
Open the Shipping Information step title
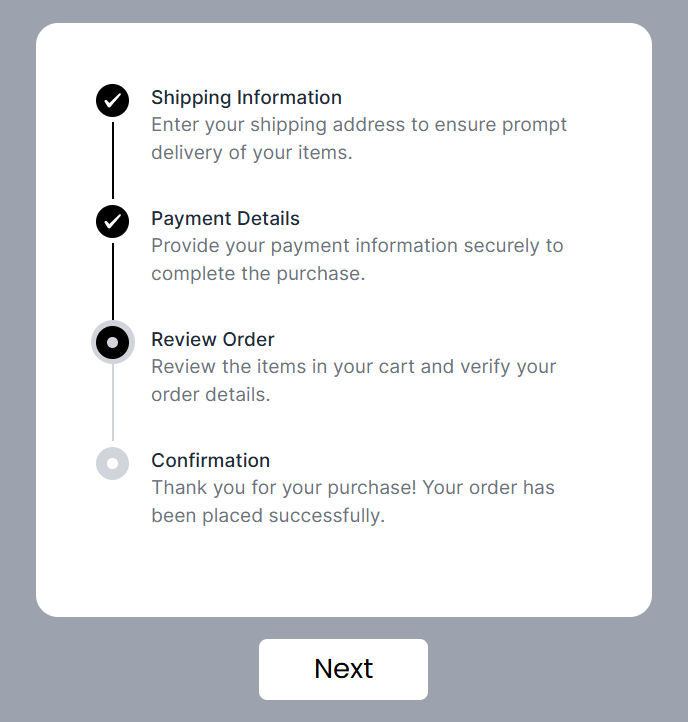[246, 98]
